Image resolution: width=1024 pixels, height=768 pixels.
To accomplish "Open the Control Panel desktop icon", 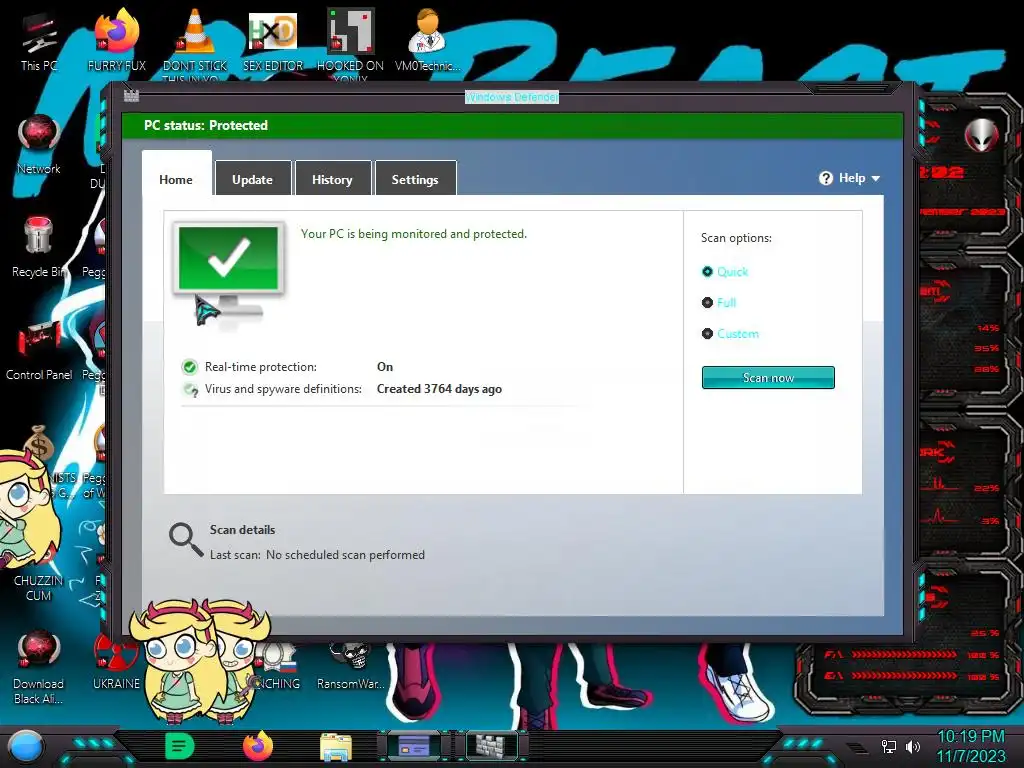I will pos(39,350).
